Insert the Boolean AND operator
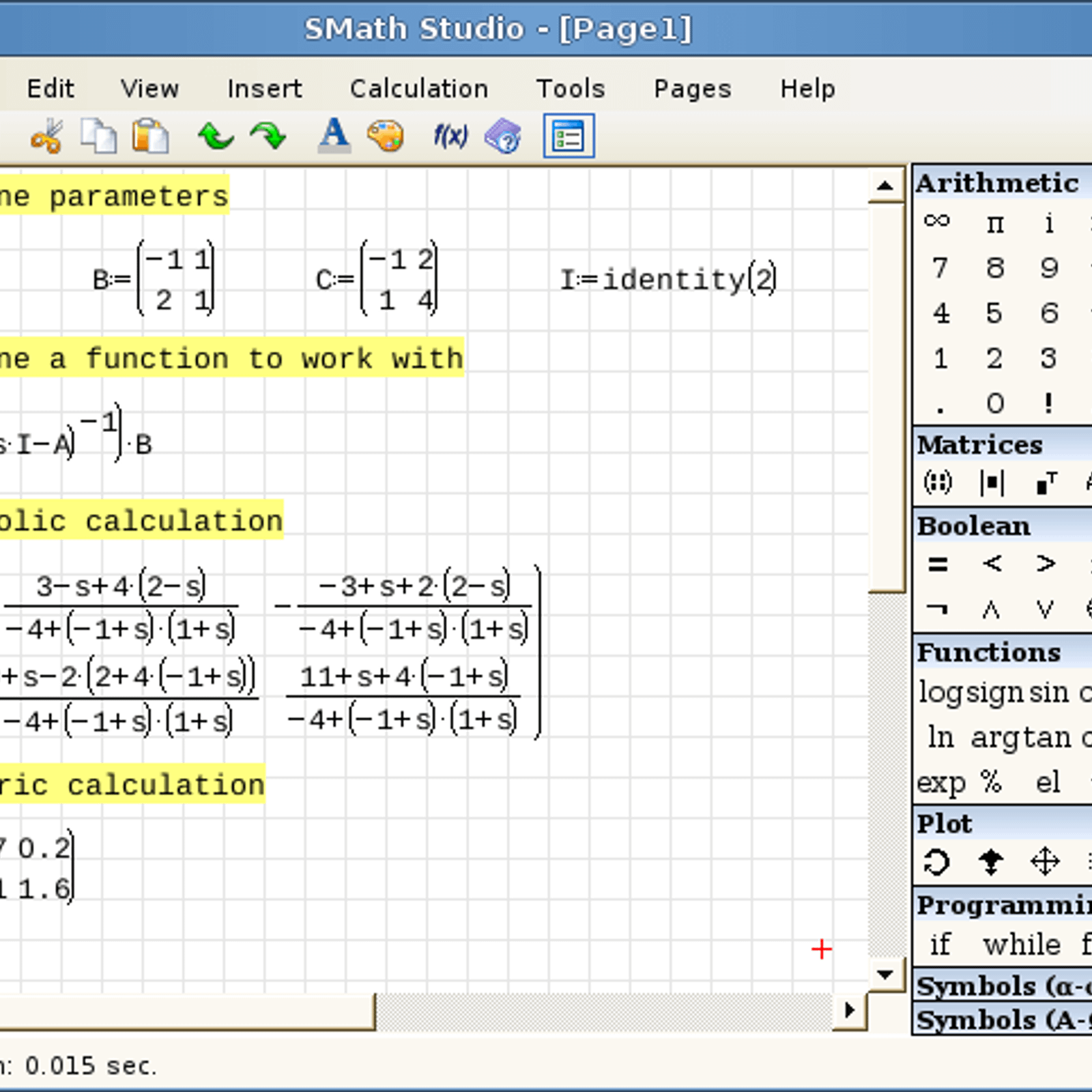Image resolution: width=1092 pixels, height=1092 pixels. point(992,609)
